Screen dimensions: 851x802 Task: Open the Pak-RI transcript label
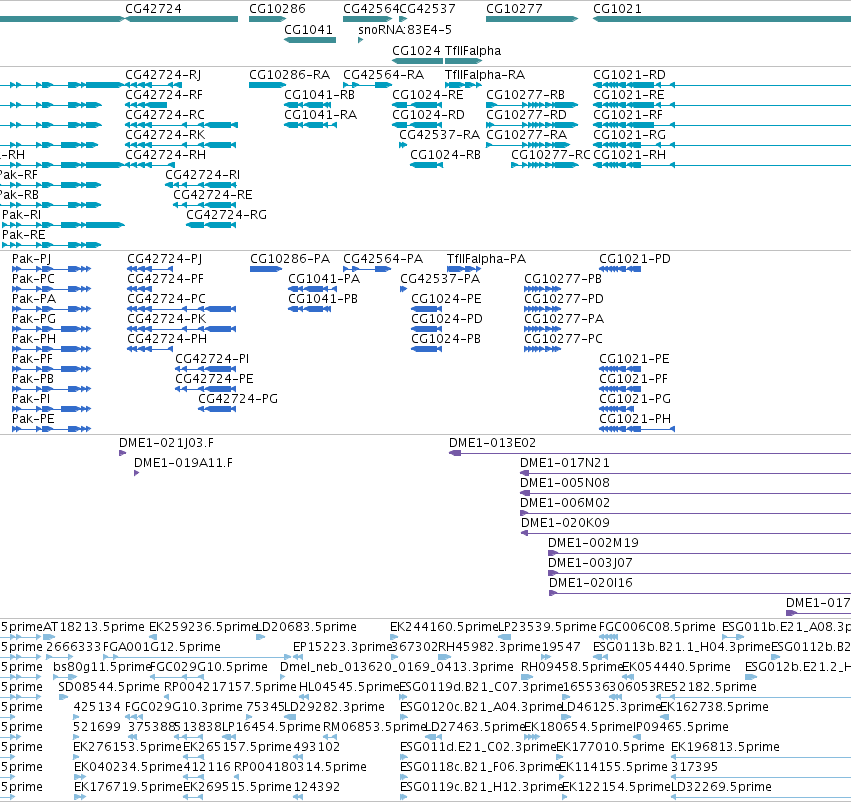(21, 215)
